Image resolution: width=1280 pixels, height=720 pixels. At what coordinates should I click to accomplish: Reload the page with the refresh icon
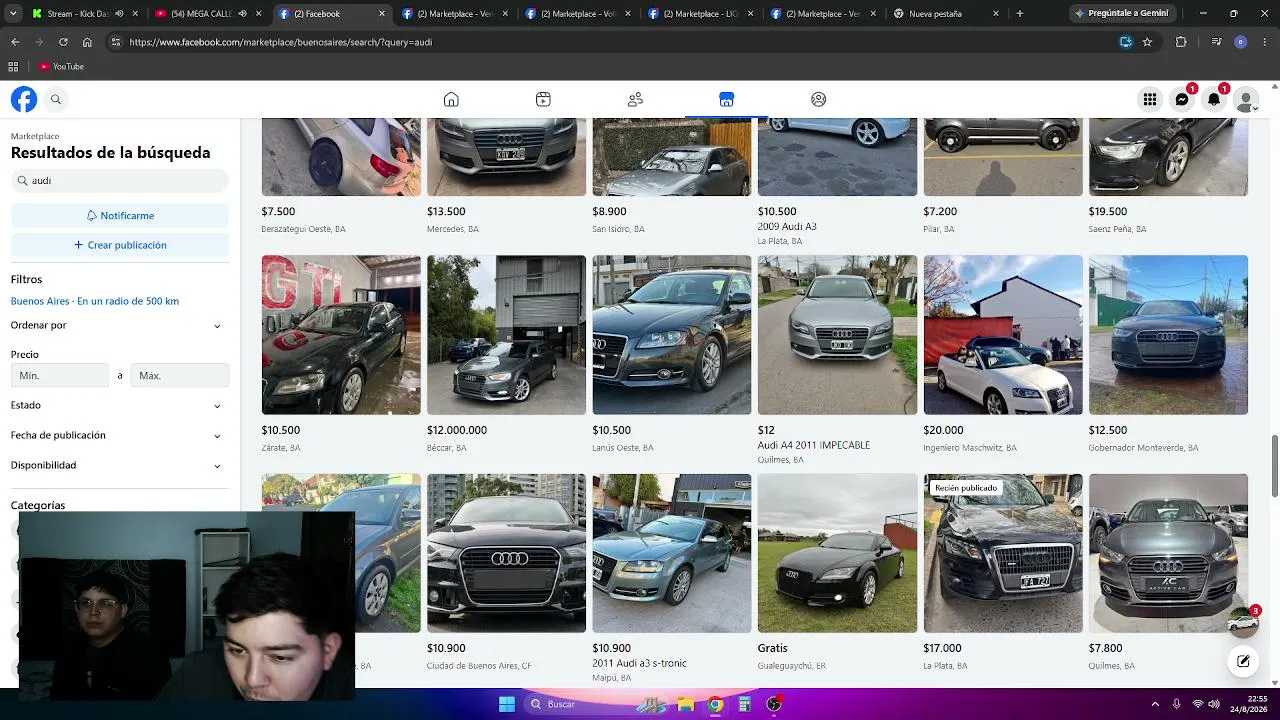click(63, 42)
